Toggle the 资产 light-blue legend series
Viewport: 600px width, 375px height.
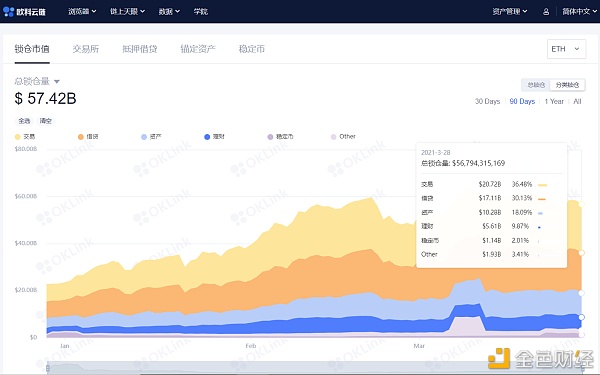(151, 137)
